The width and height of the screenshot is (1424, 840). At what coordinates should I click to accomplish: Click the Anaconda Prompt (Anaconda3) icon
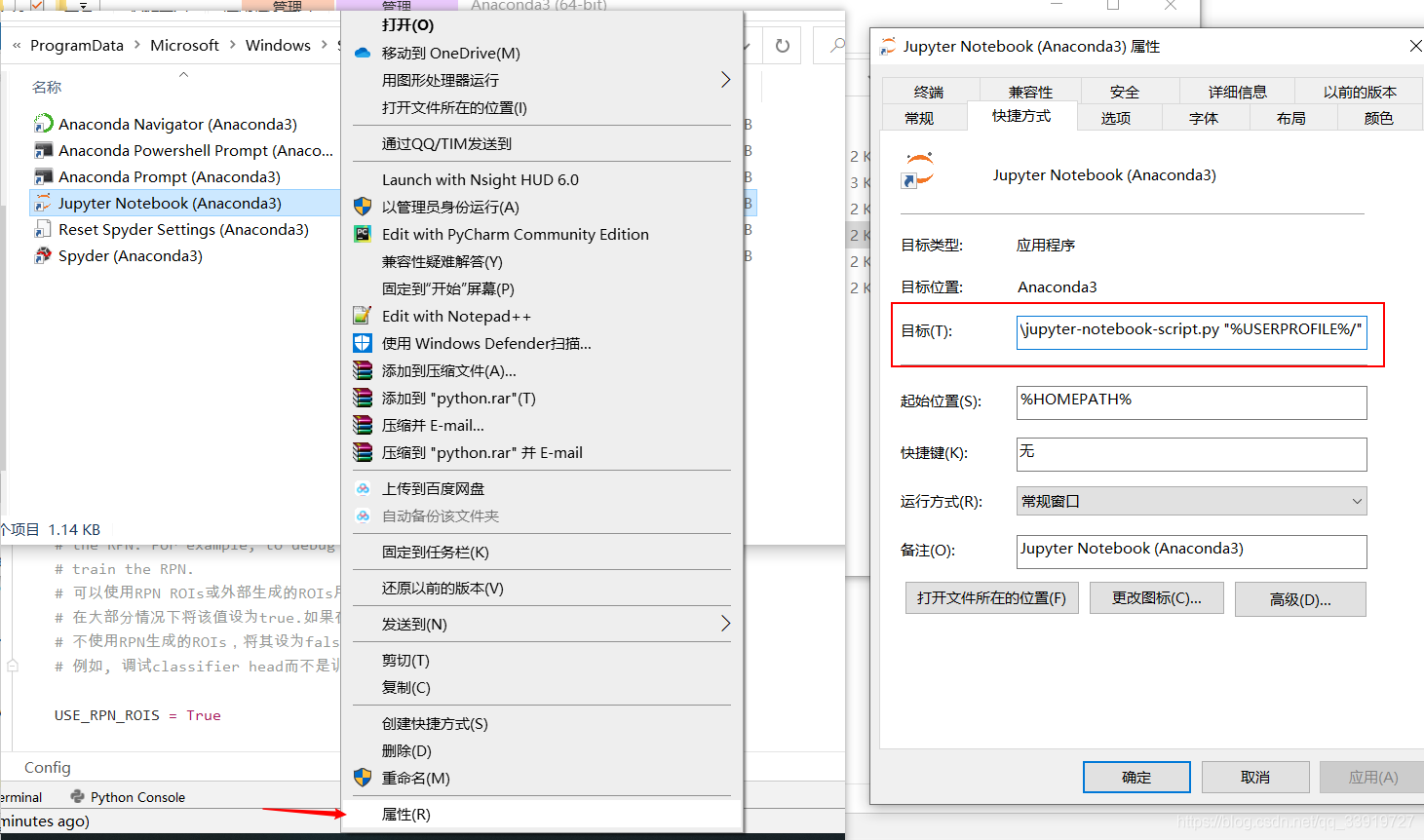(43, 176)
